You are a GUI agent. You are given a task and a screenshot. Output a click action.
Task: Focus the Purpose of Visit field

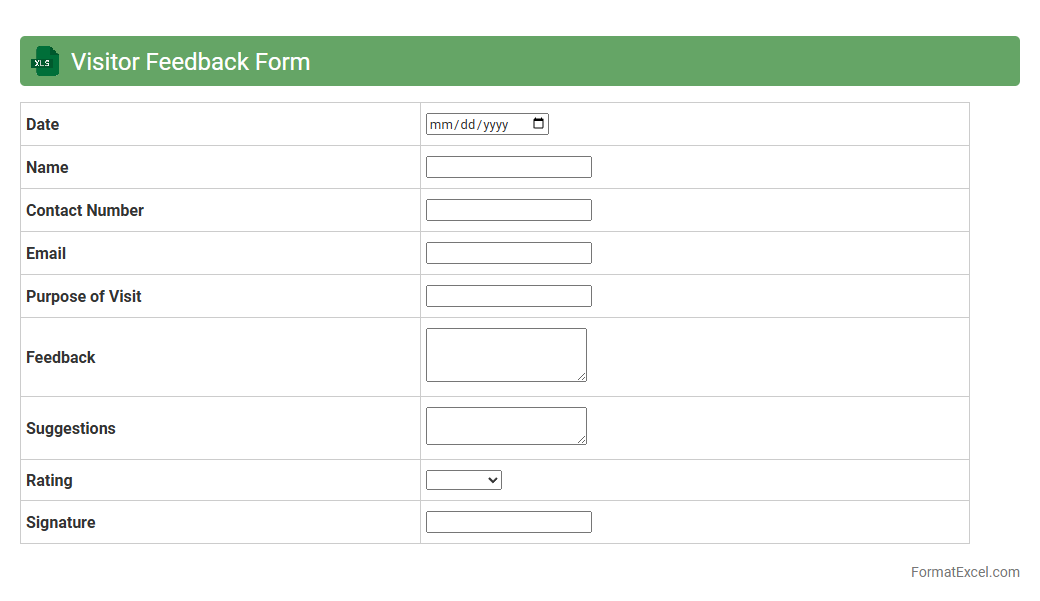[508, 296]
